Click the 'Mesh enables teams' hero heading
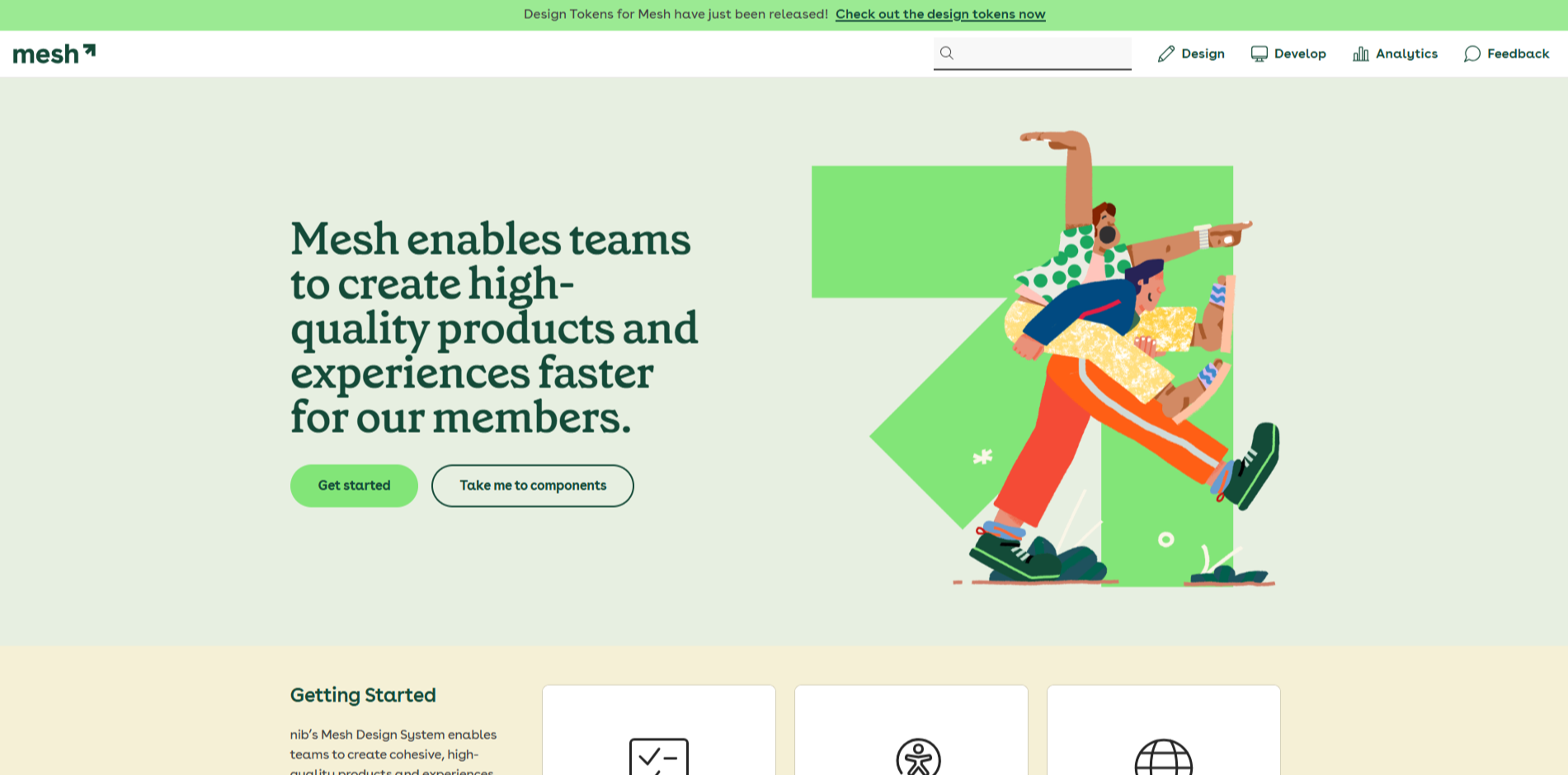The width and height of the screenshot is (1568, 775). (x=494, y=327)
